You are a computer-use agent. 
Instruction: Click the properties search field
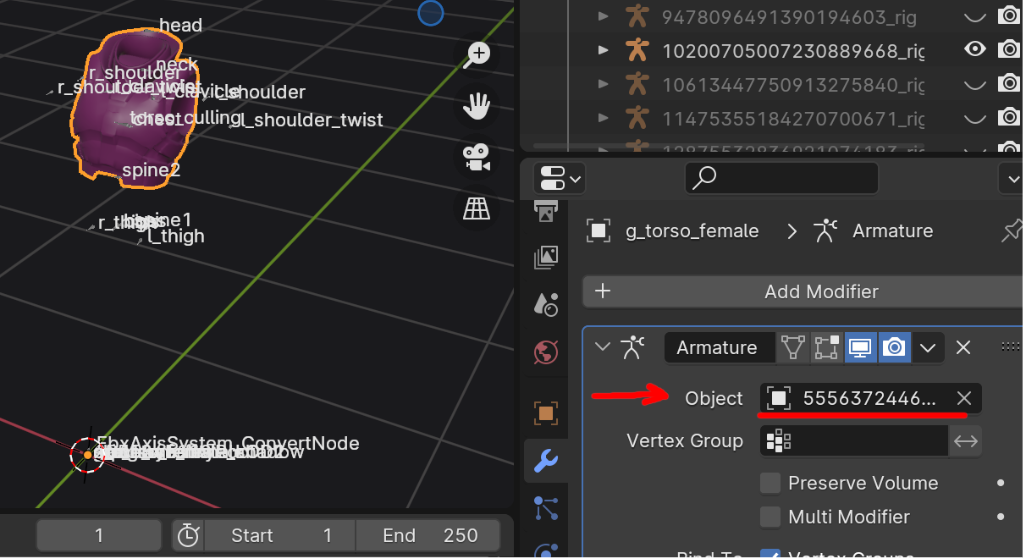(x=782, y=178)
